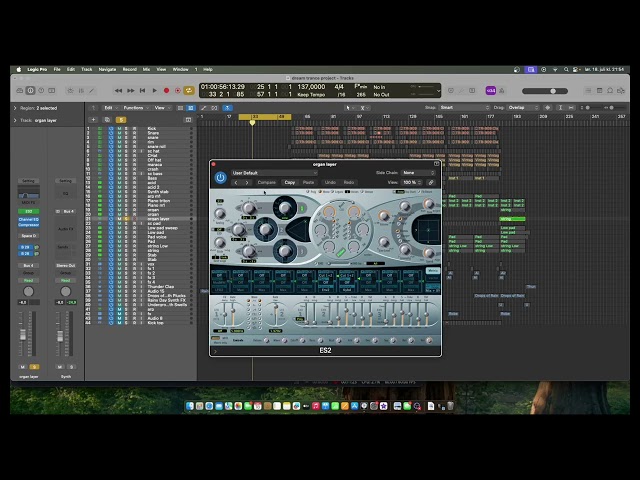Toggle the purple count-in button
The image size is (640, 480).
tap(491, 91)
